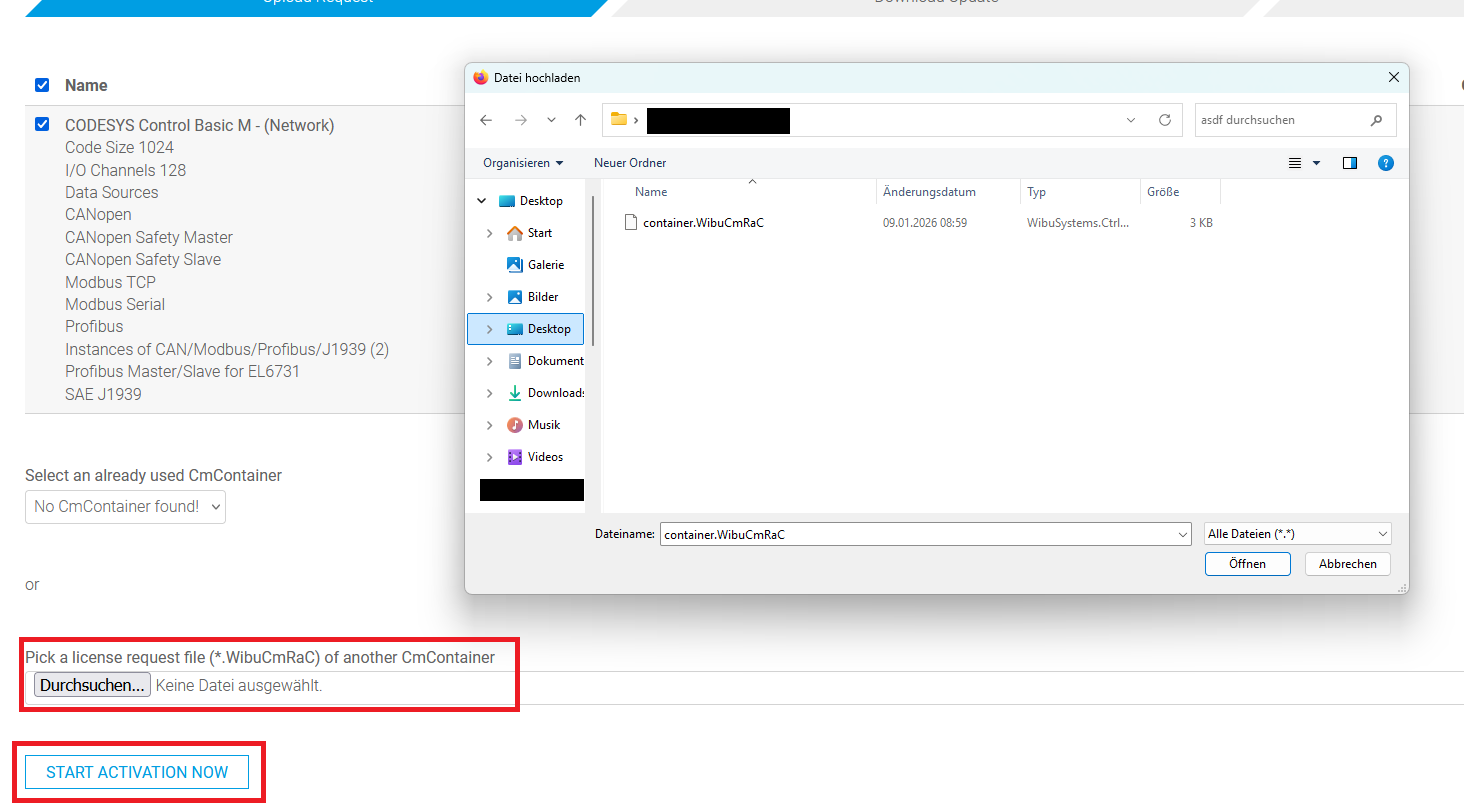Open the file dialog help icon

(1385, 163)
